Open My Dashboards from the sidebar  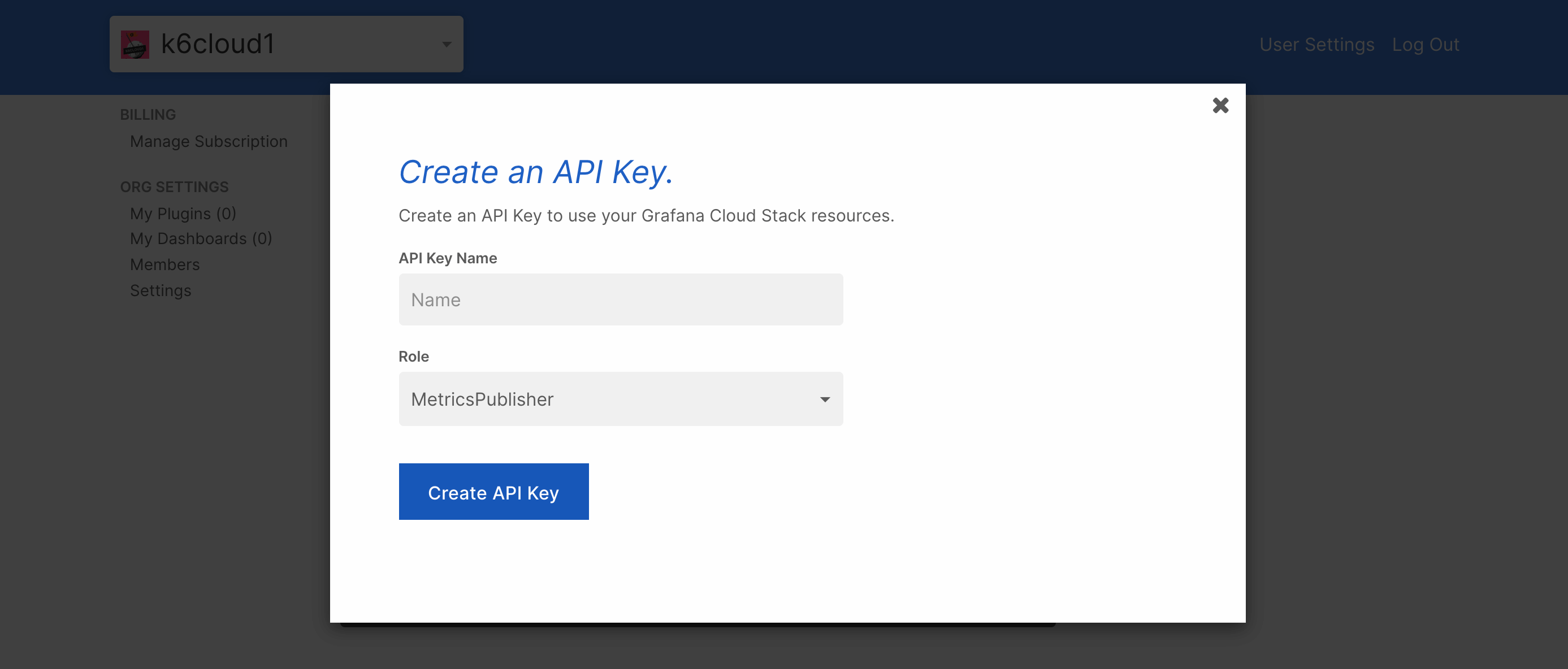(x=201, y=238)
